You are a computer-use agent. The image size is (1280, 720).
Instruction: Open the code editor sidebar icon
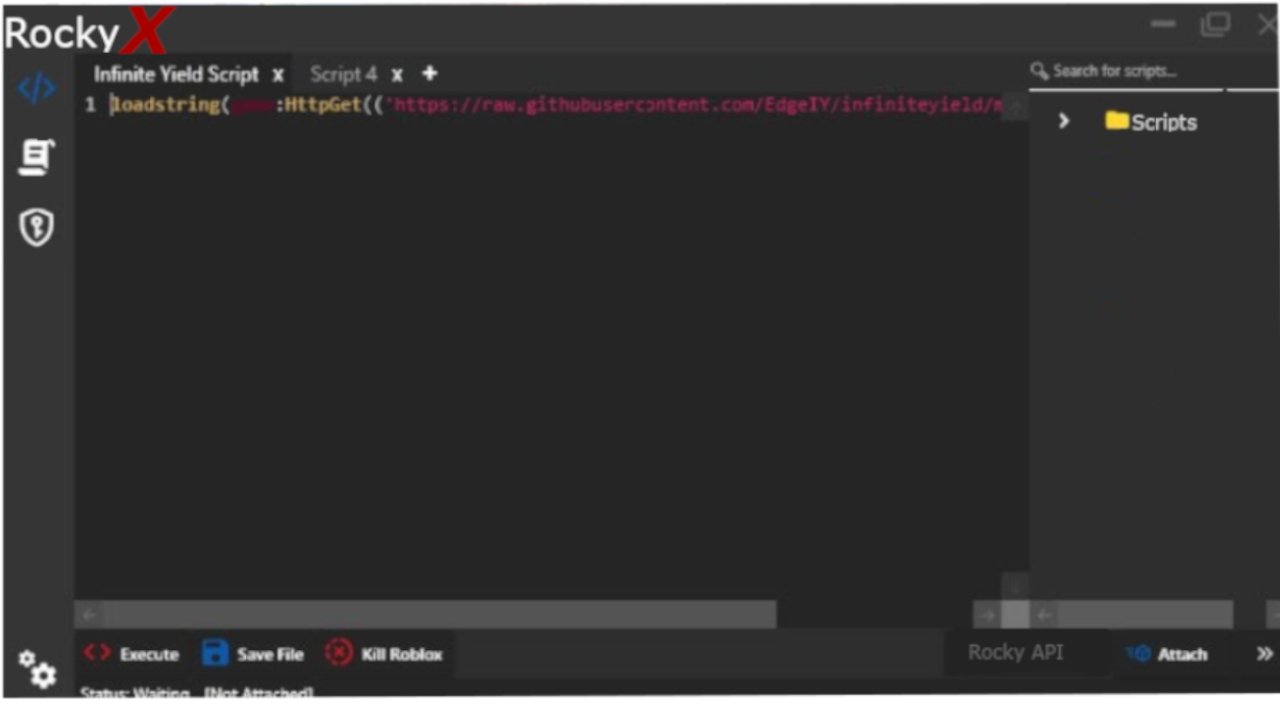(x=37, y=89)
